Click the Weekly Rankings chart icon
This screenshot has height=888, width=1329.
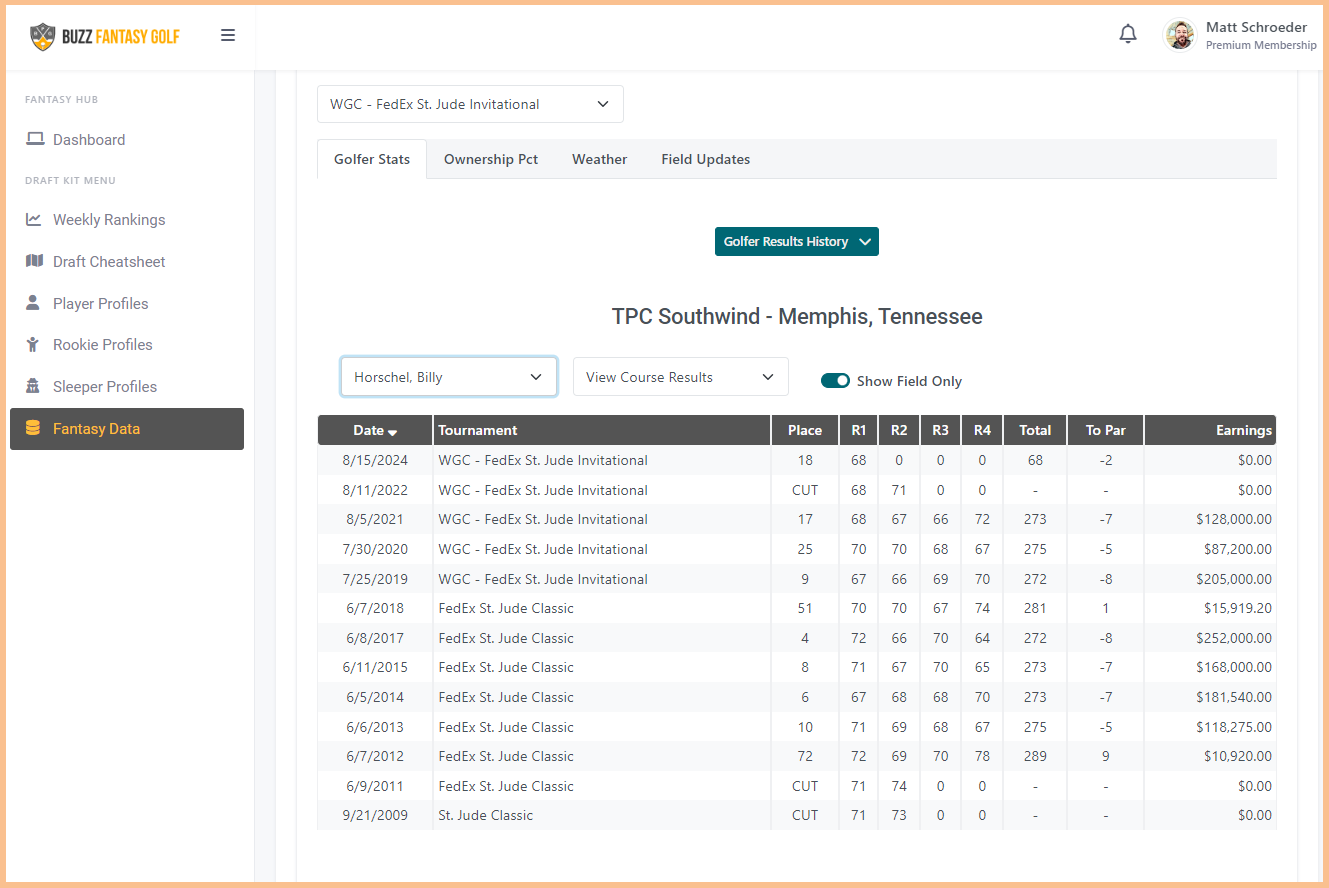click(x=34, y=219)
